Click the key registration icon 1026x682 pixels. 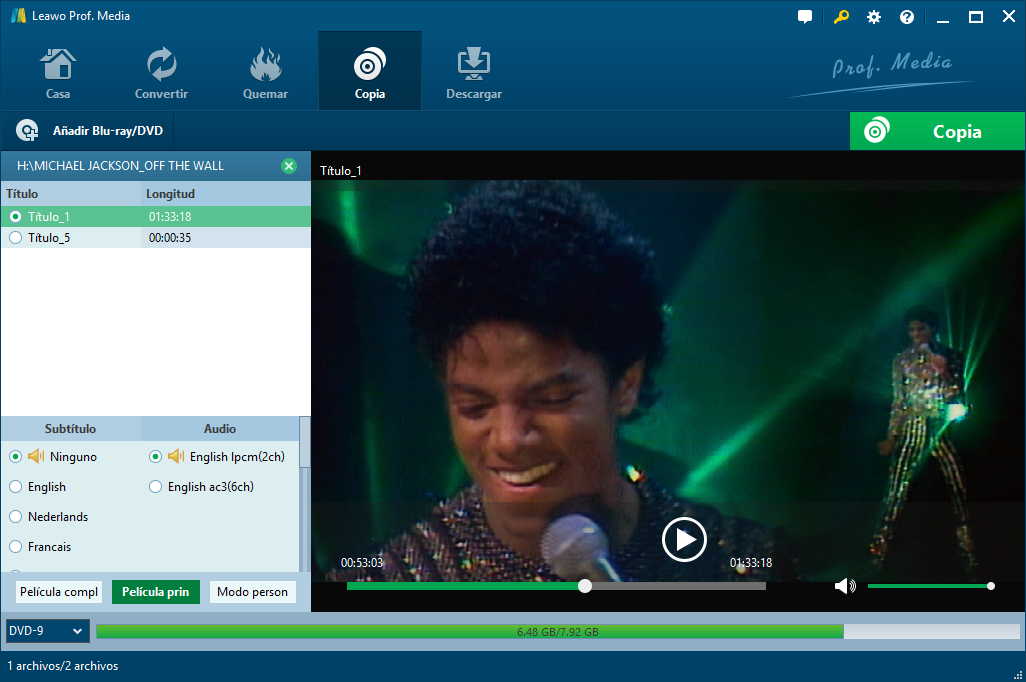pyautogui.click(x=841, y=17)
